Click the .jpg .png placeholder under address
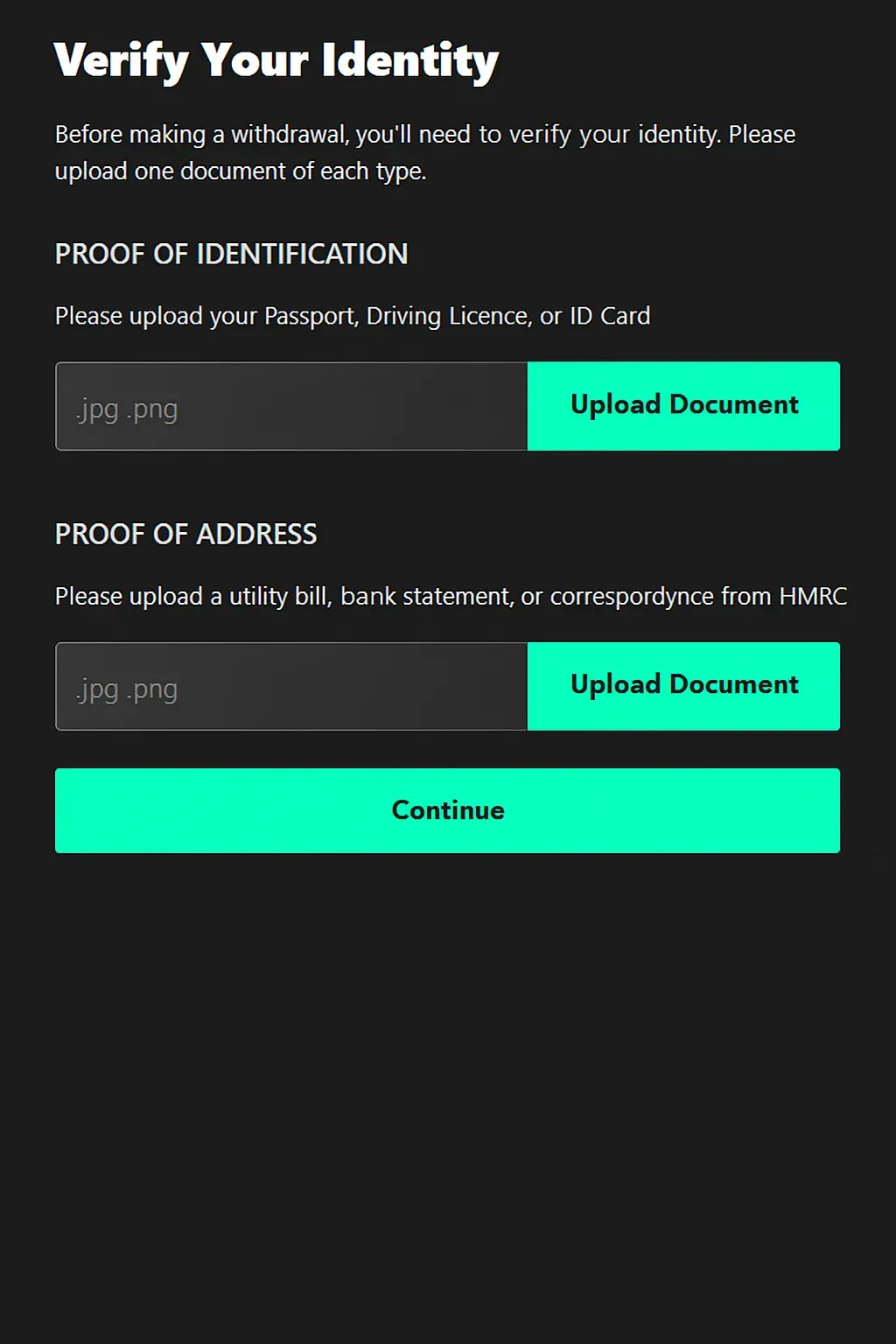Screen dimensions: 896x1344 (x=127, y=689)
